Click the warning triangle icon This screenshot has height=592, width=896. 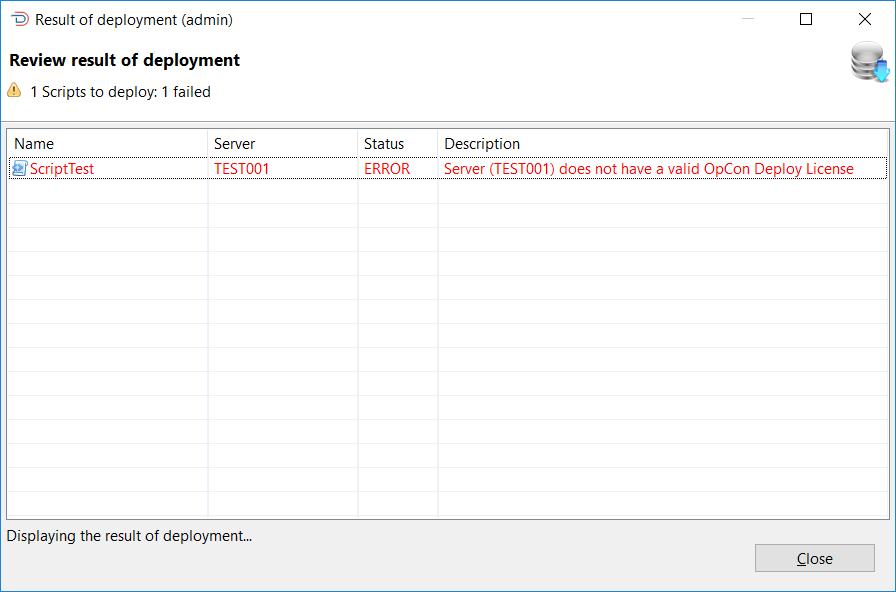14,90
